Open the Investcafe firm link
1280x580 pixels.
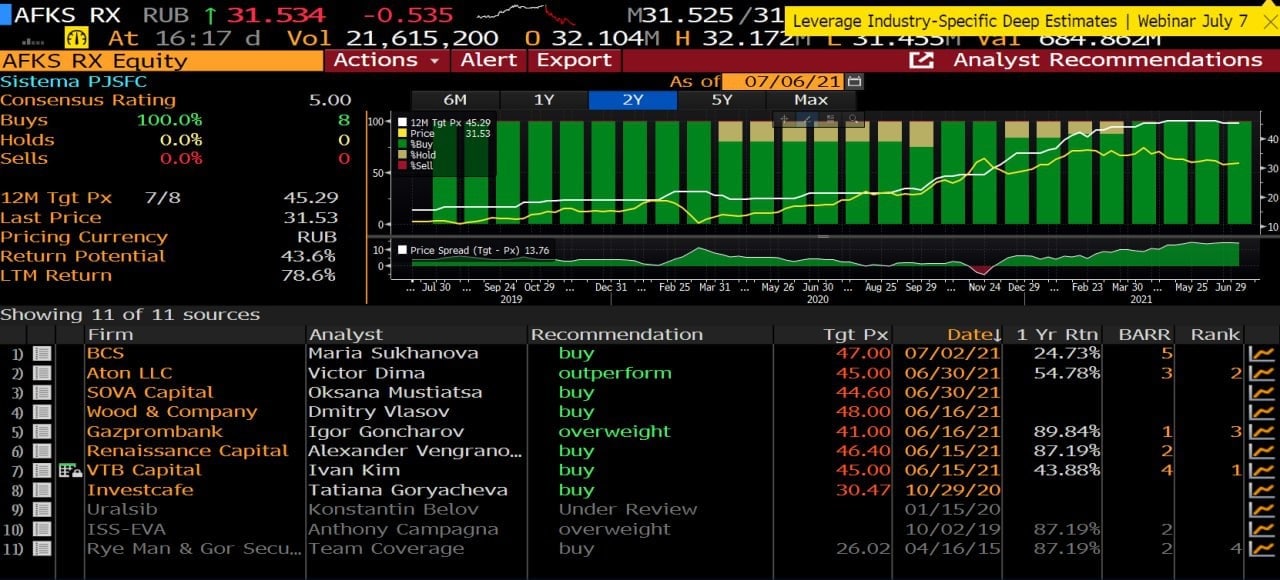click(140, 490)
